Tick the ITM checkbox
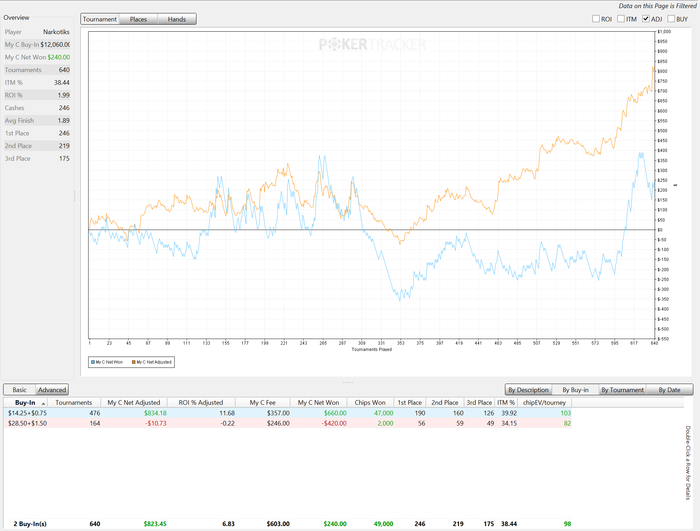The image size is (700, 531). [x=621, y=19]
